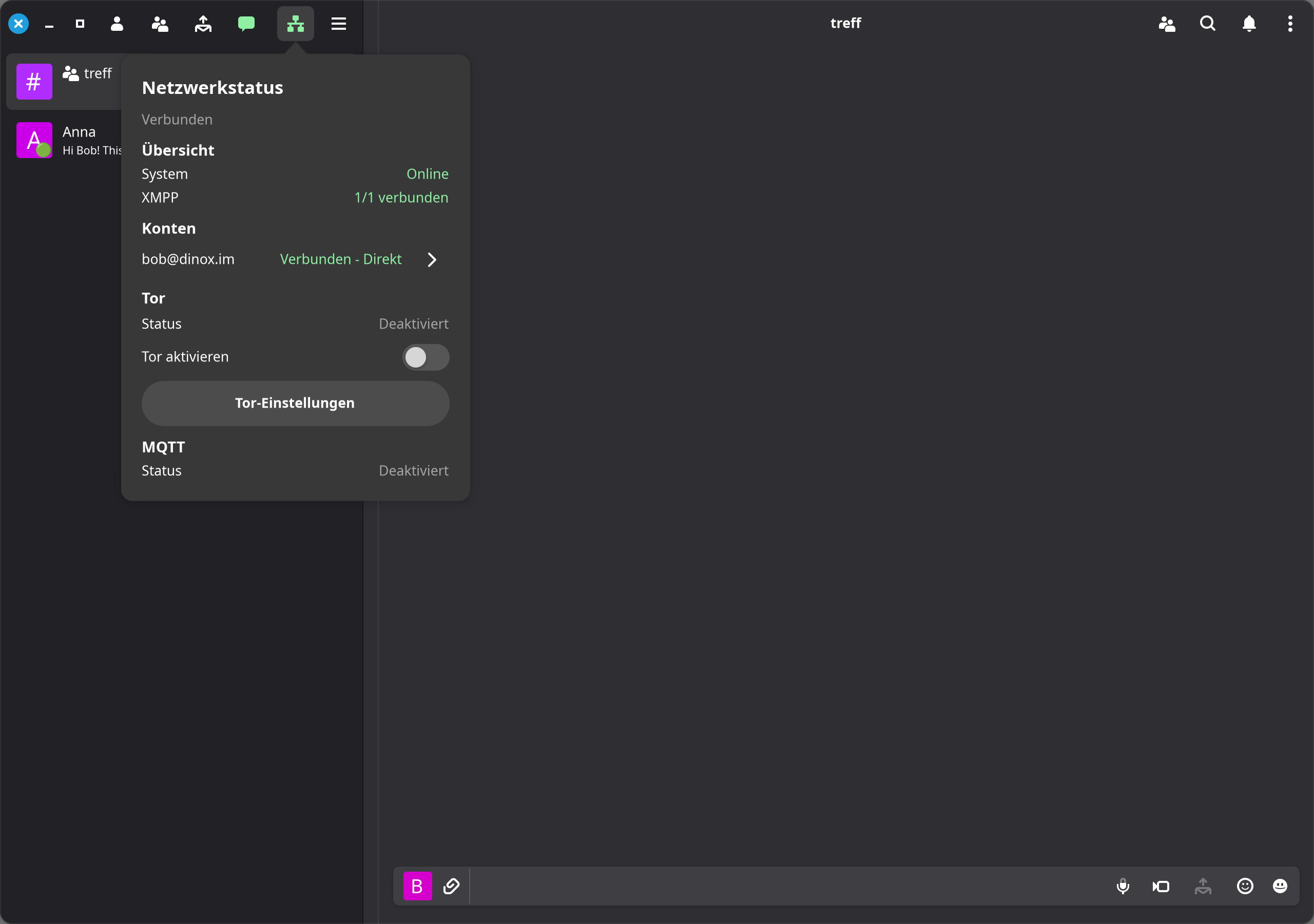Select the bob@dinox.im account row

[x=295, y=260]
